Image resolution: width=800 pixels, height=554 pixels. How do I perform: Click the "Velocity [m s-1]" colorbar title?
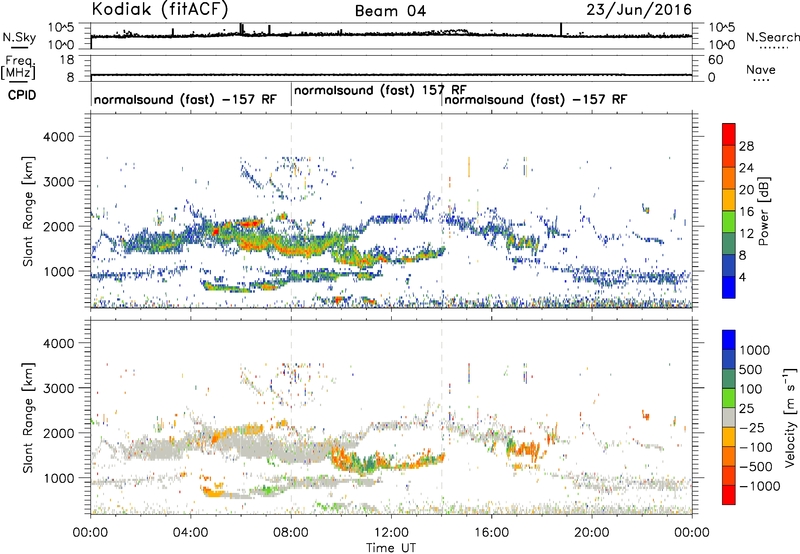[790, 417]
